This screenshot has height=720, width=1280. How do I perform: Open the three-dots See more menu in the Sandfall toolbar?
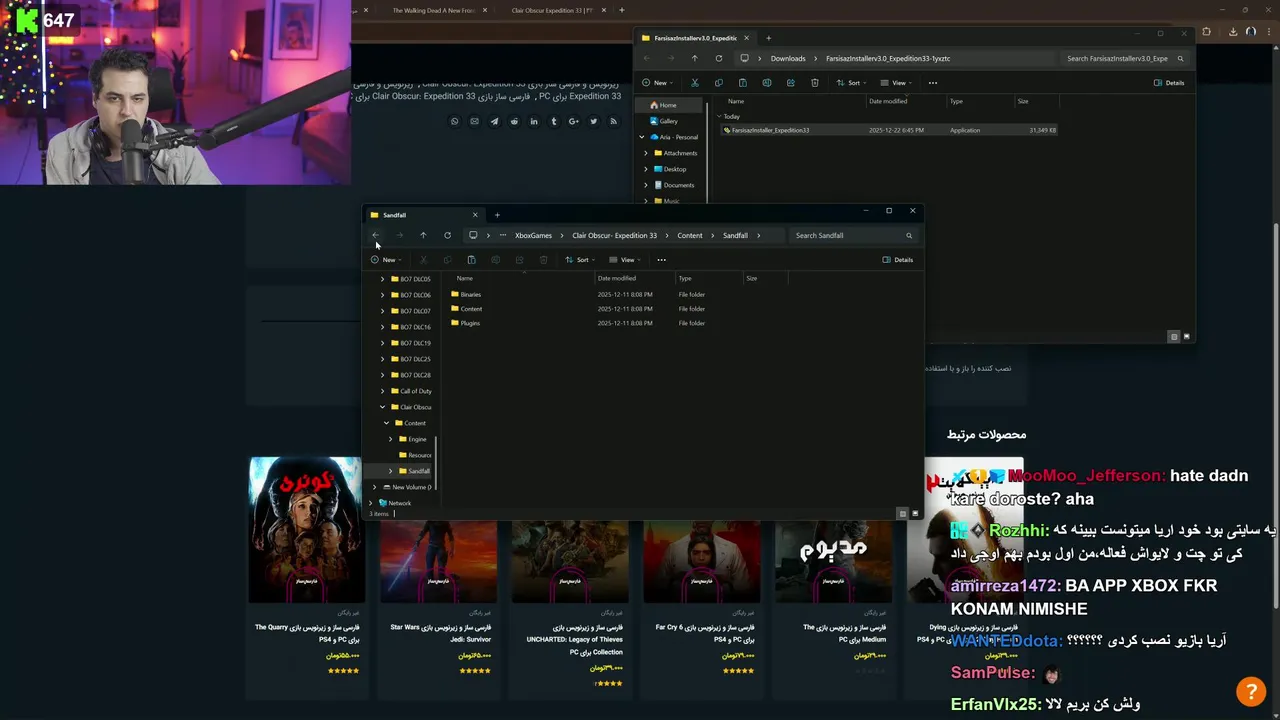[661, 260]
